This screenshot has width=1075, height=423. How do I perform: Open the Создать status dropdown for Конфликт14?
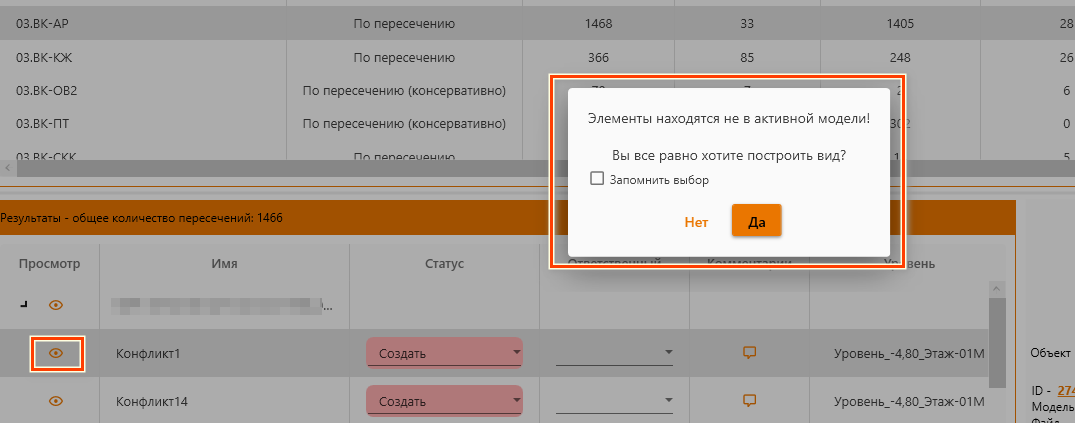pyautogui.click(x=444, y=401)
